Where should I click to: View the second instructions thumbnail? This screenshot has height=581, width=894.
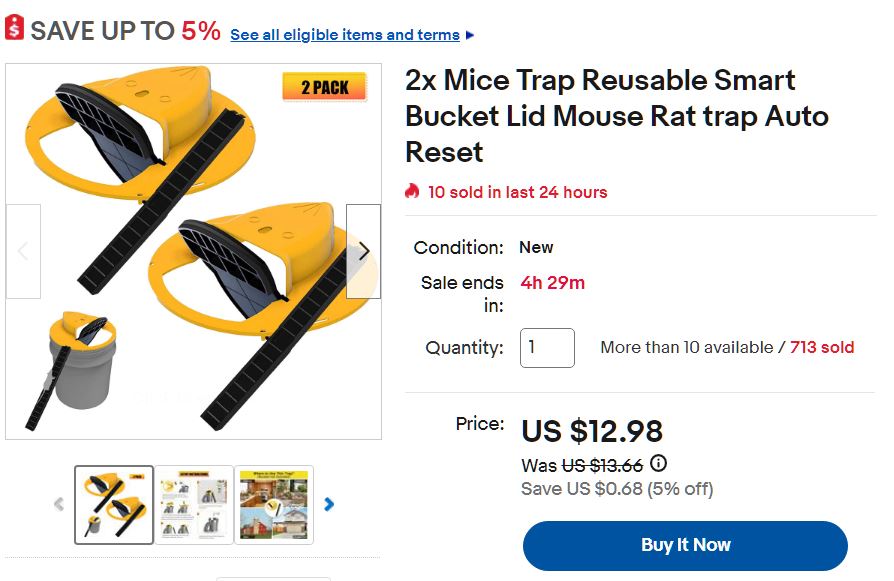pos(194,504)
